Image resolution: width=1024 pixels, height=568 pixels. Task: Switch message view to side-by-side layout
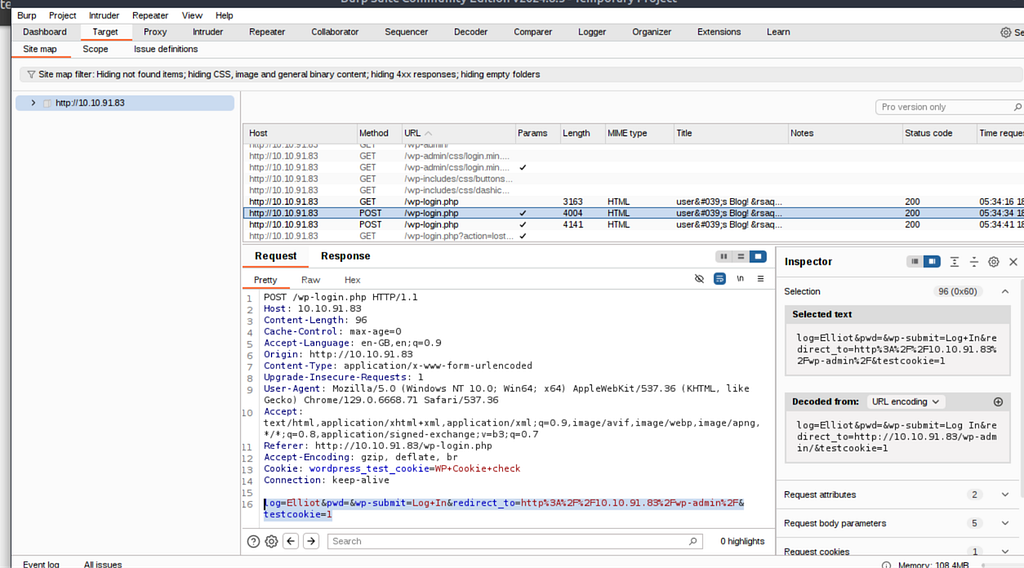coord(724,257)
